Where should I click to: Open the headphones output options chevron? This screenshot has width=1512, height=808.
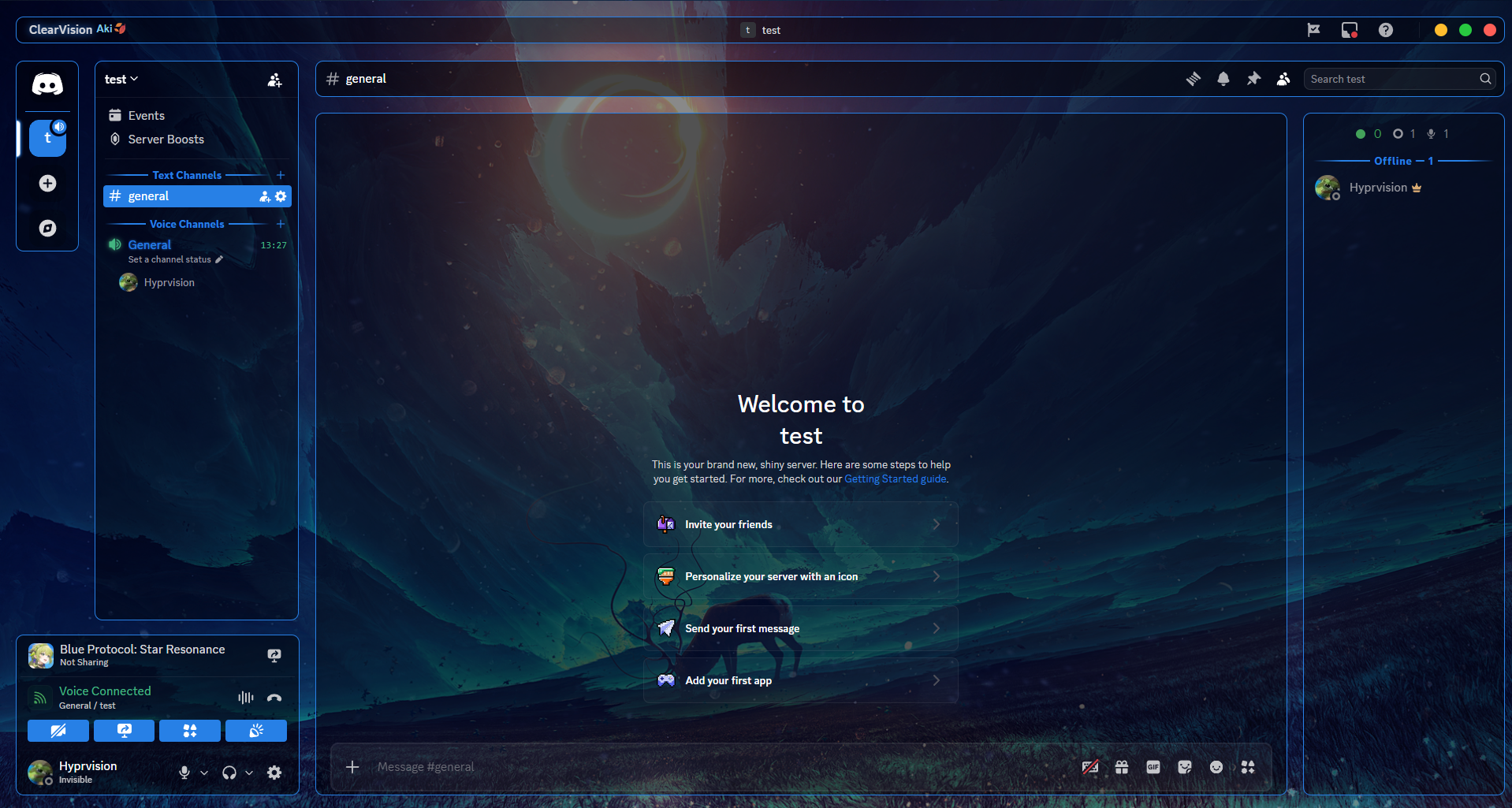(x=249, y=773)
